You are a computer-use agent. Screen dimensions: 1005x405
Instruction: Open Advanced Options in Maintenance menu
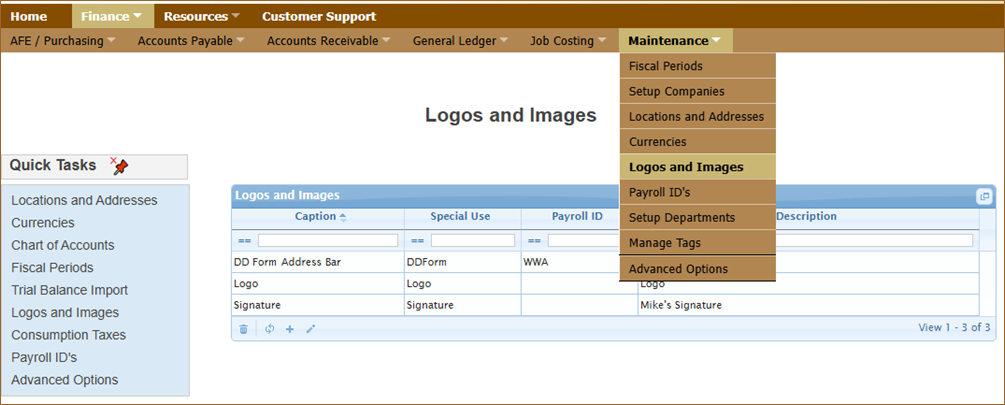(x=697, y=269)
